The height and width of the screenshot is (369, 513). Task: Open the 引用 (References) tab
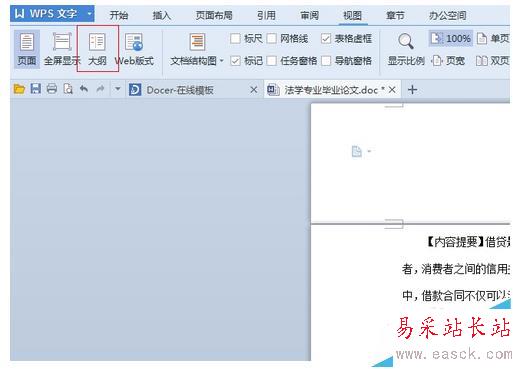pyautogui.click(x=266, y=15)
